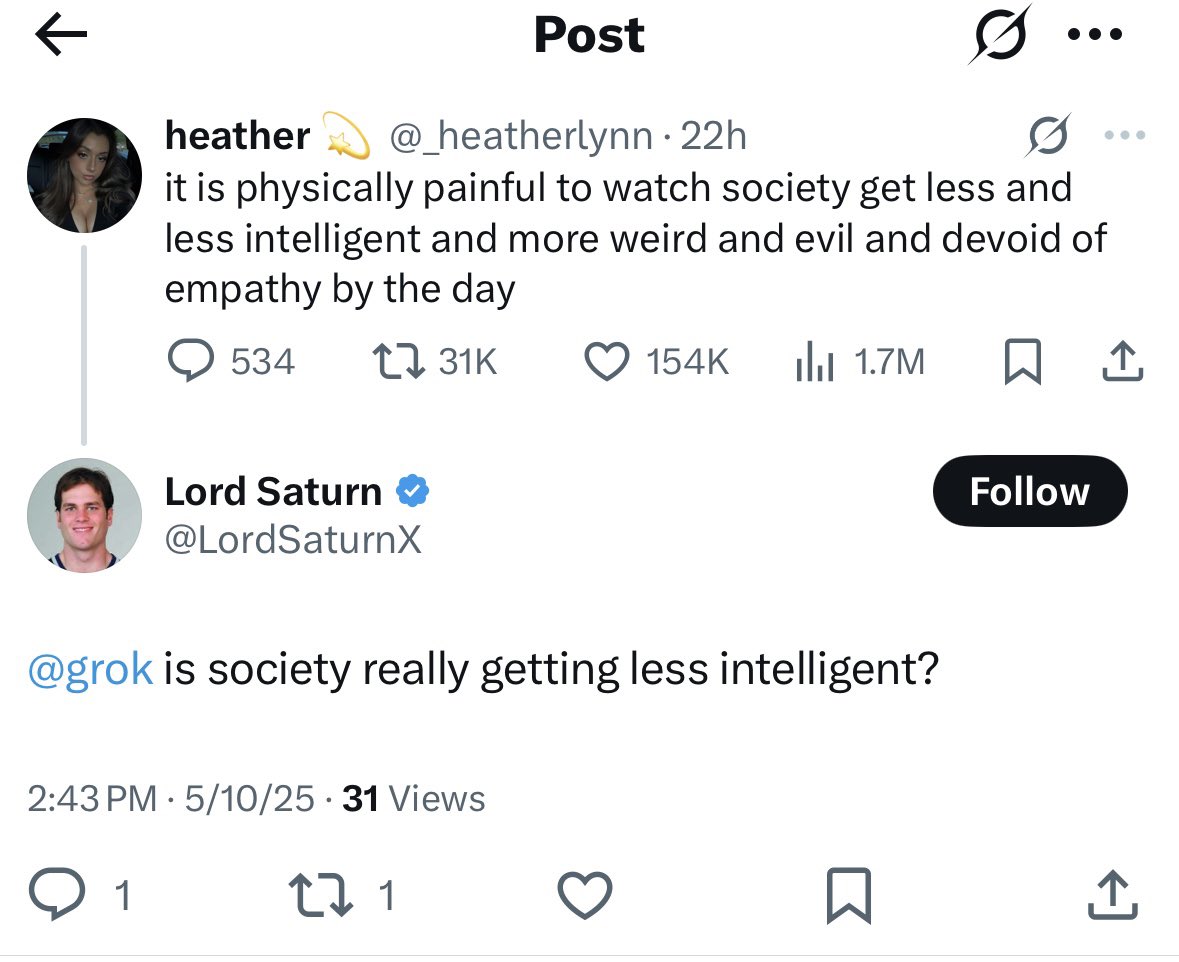Viewport: 1179px width, 962px height.
Task: Tap the Grok icon on heather's post
Action: click(1048, 136)
